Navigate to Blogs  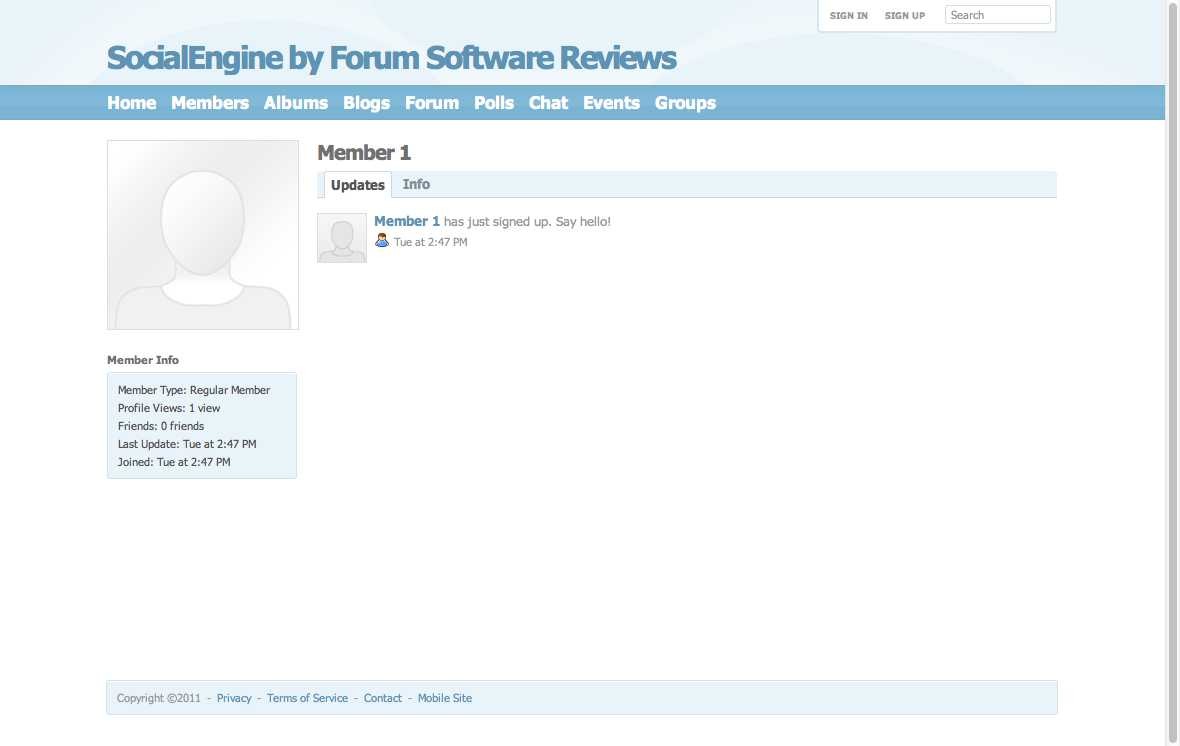tap(366, 102)
